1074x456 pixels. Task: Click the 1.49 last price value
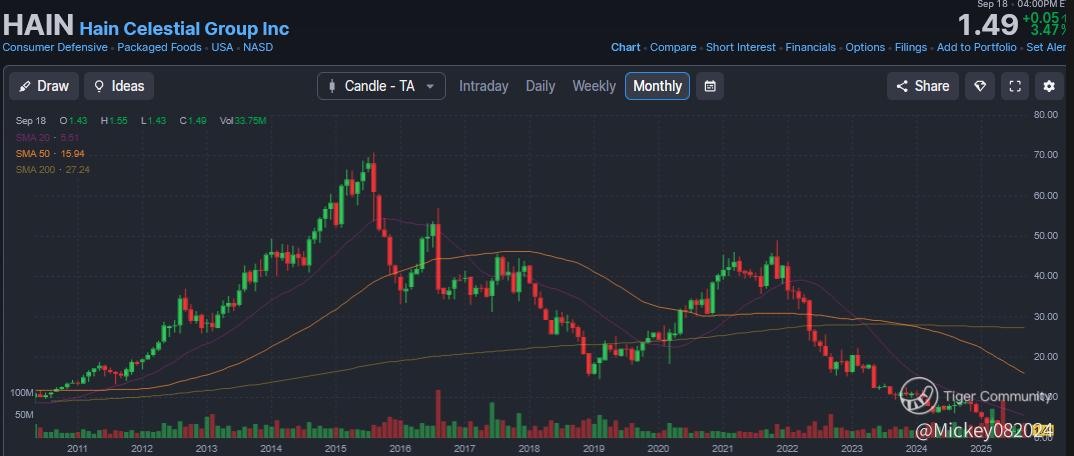point(987,26)
